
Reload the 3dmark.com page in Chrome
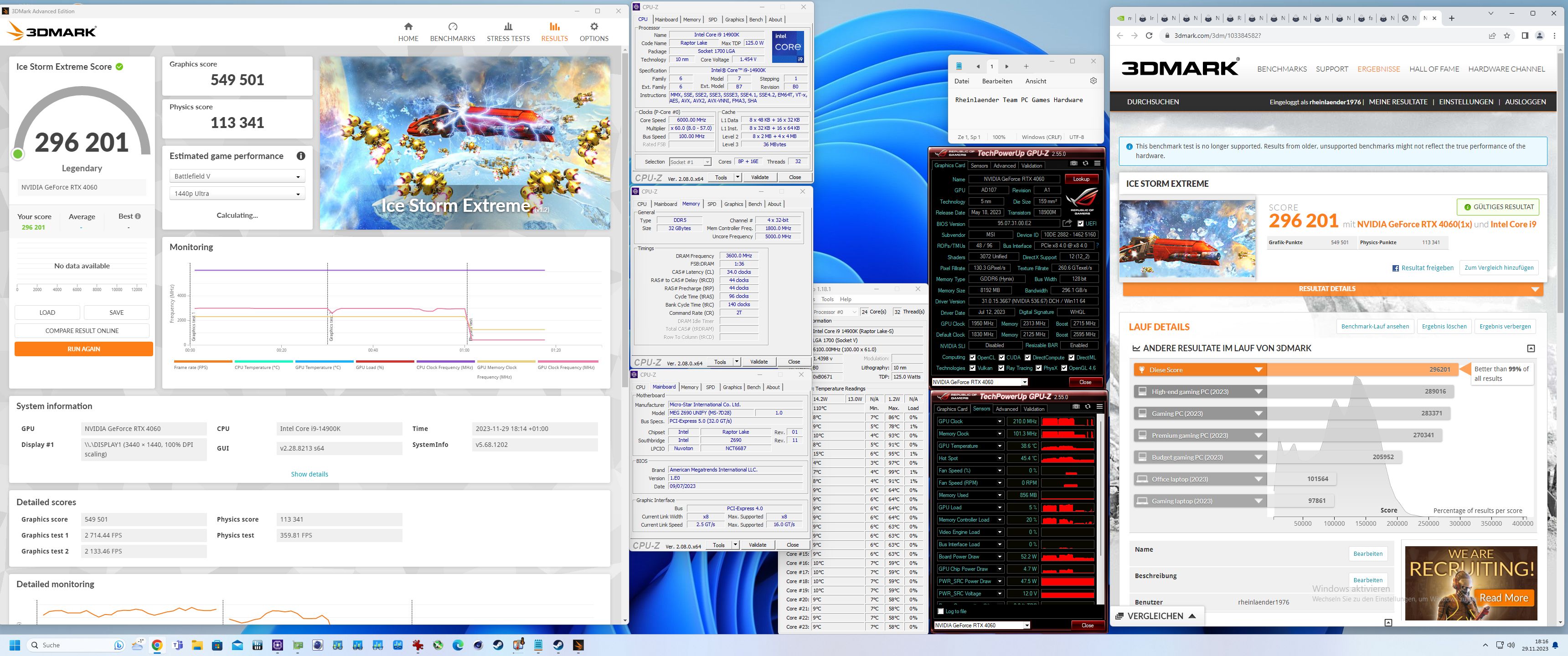pyautogui.click(x=1149, y=35)
